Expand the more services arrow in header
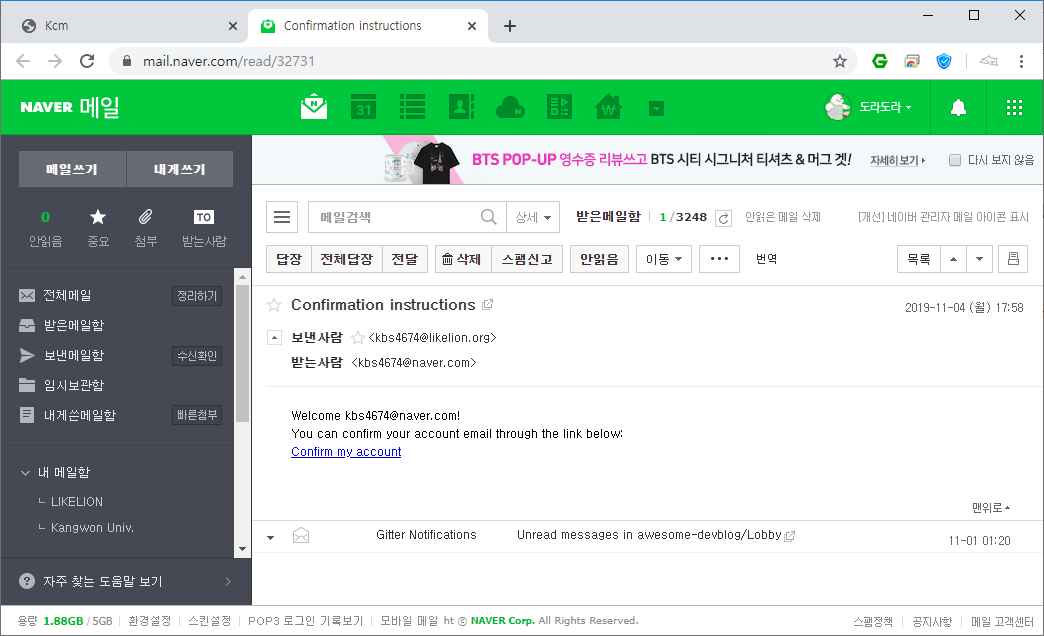1044x636 pixels. [x=656, y=108]
